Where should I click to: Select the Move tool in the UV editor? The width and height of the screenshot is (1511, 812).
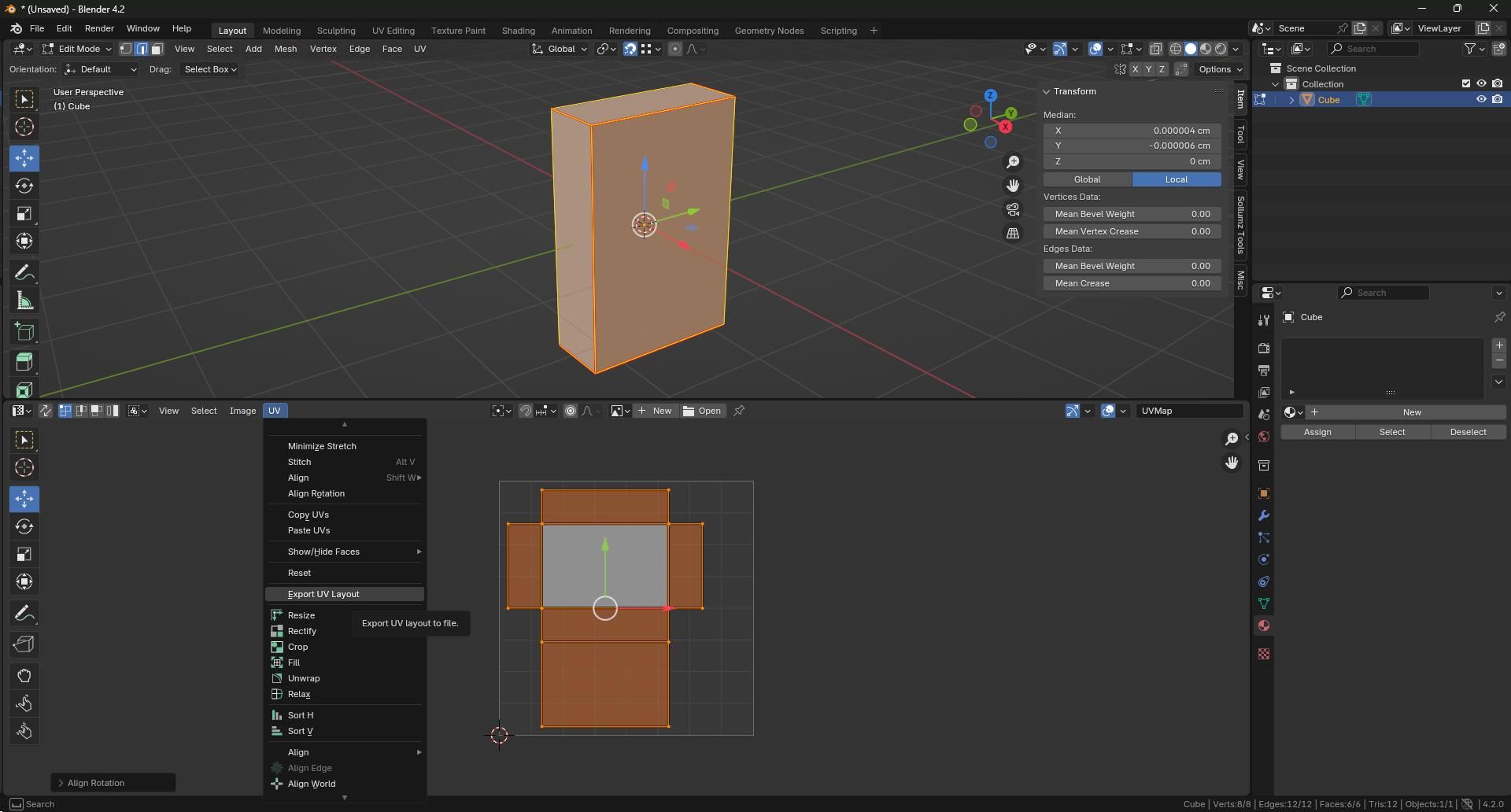tap(24, 498)
